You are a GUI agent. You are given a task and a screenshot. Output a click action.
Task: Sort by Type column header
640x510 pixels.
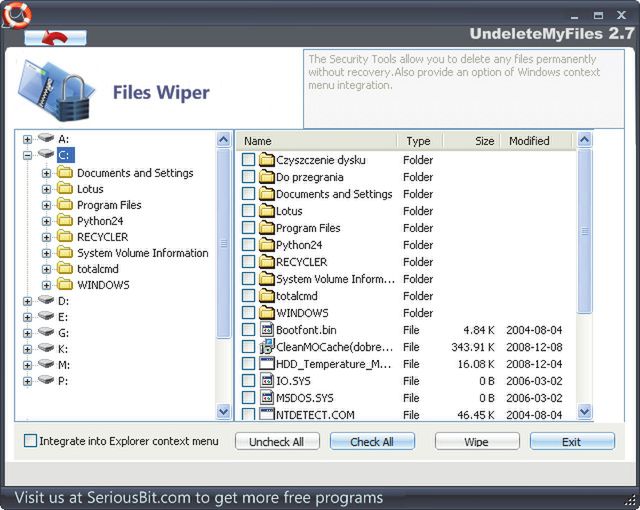420,141
